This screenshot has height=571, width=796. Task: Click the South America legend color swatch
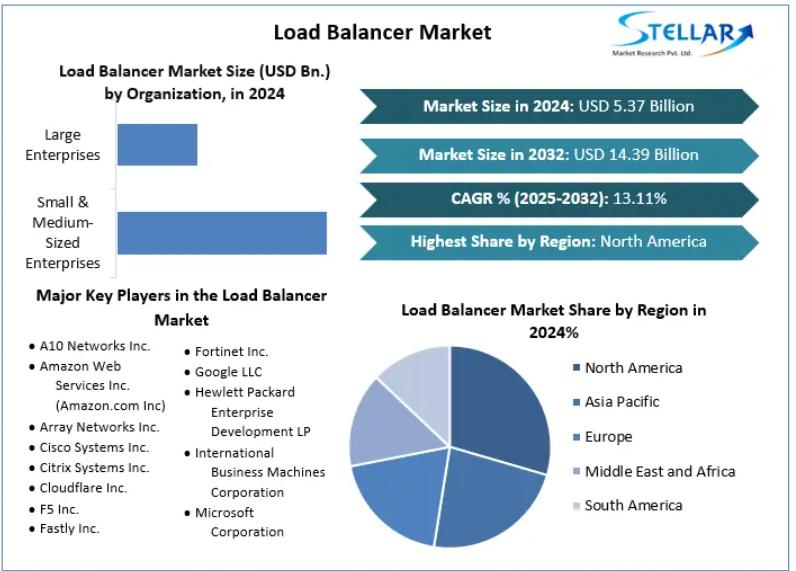[576, 506]
